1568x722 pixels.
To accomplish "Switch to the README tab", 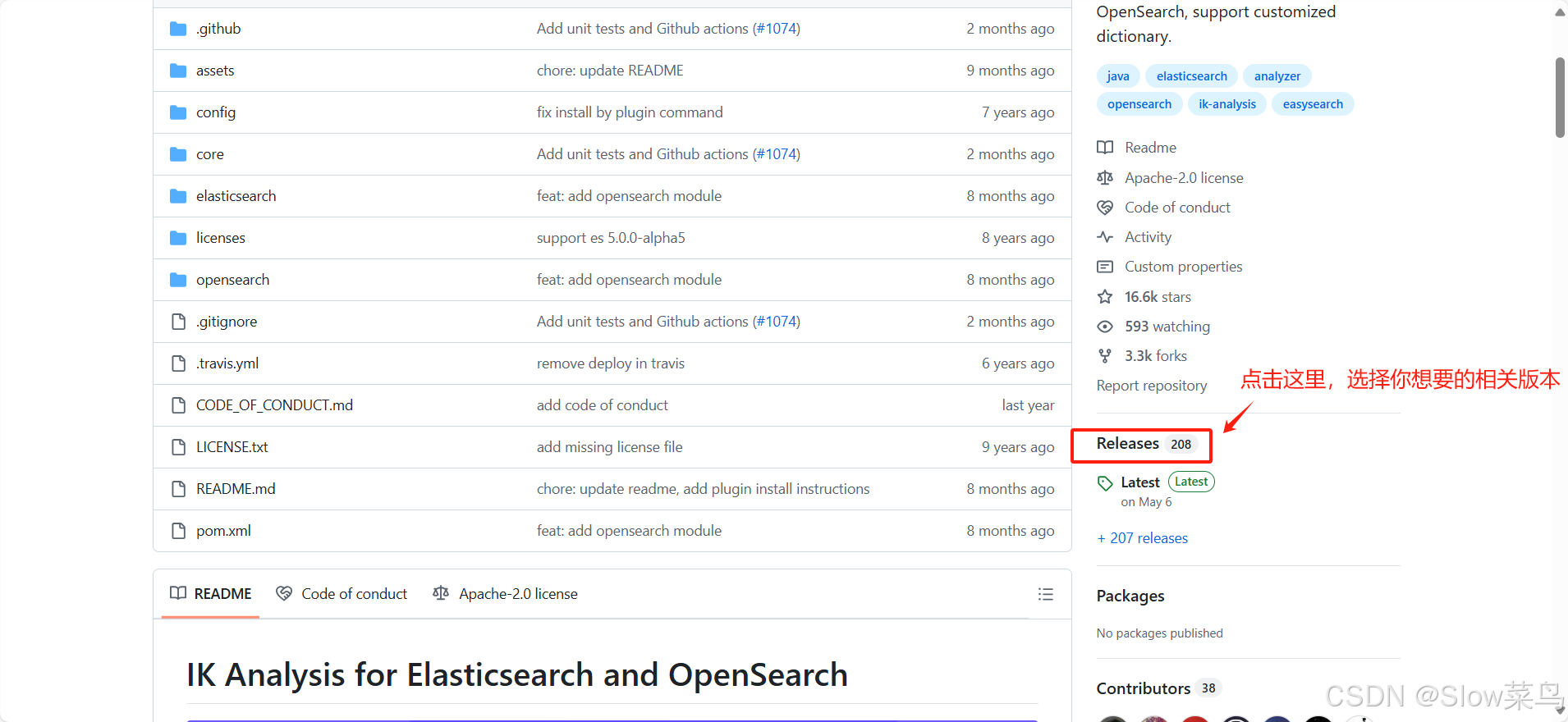I will click(211, 594).
